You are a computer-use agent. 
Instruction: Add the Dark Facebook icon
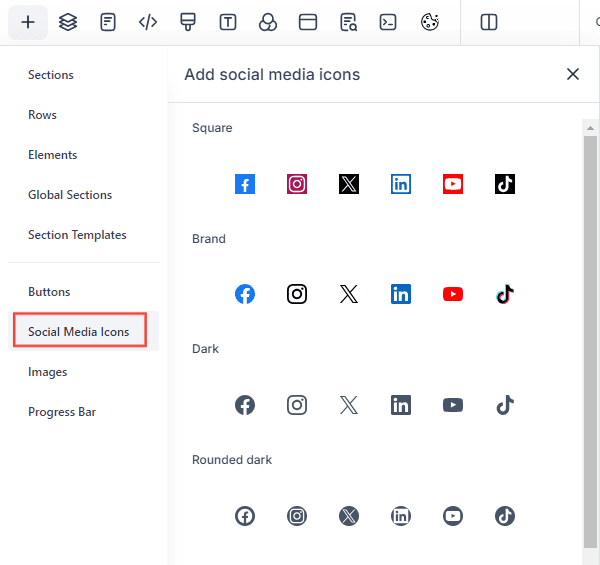point(245,405)
